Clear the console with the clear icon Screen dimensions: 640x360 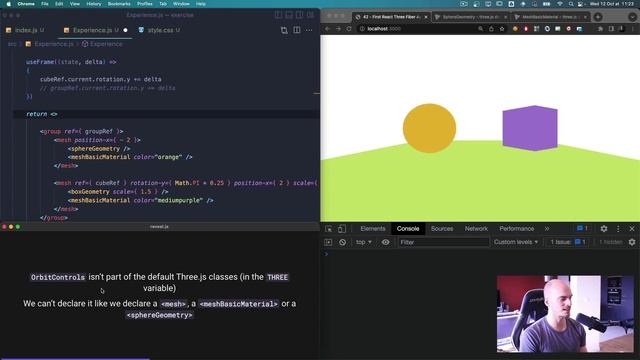[x=342, y=242]
